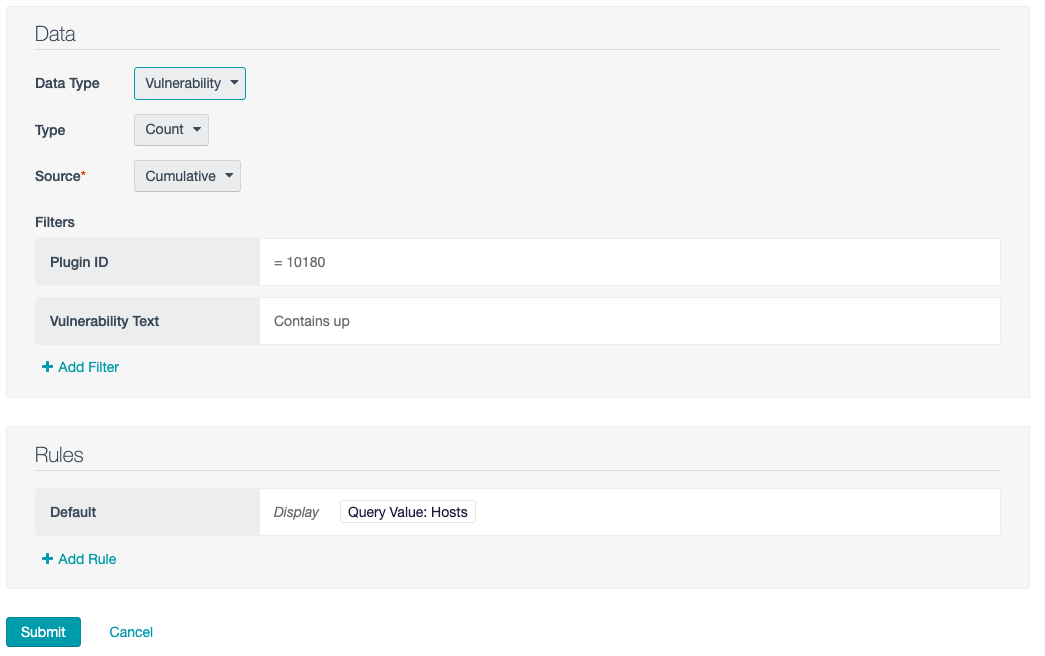Open the Vulnerability data type dropdown

click(189, 83)
